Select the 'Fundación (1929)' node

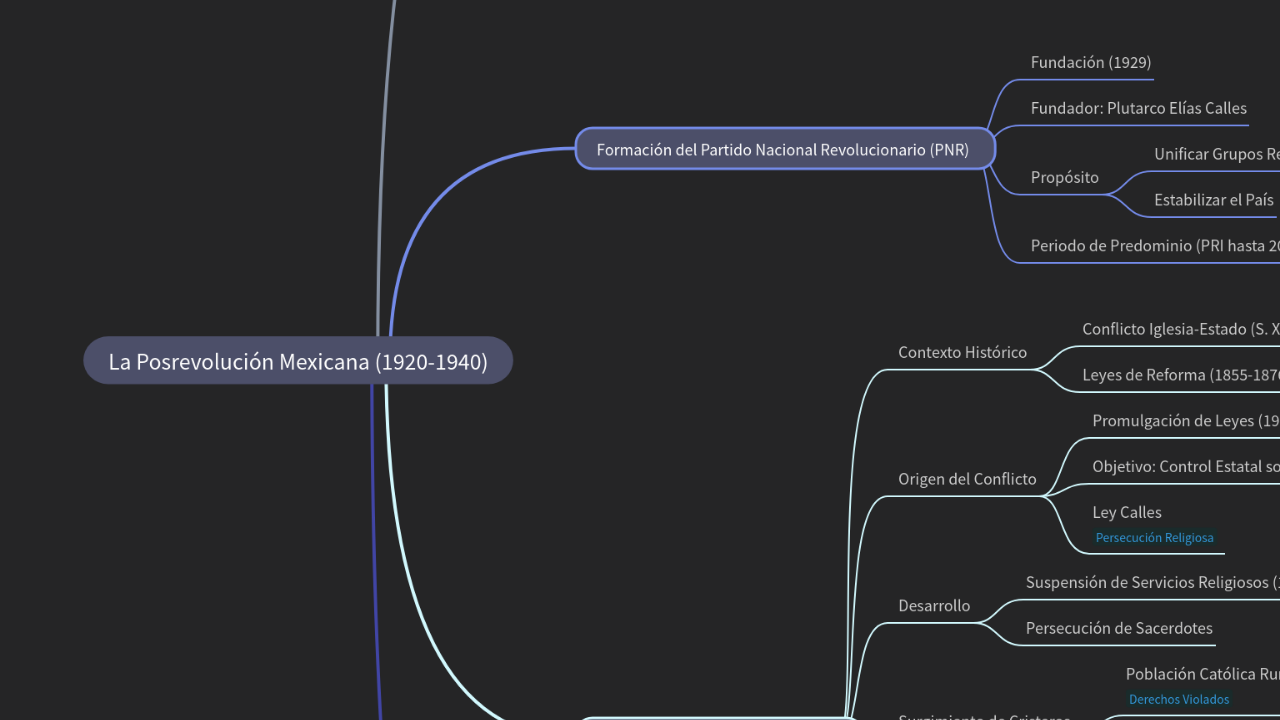1090,62
